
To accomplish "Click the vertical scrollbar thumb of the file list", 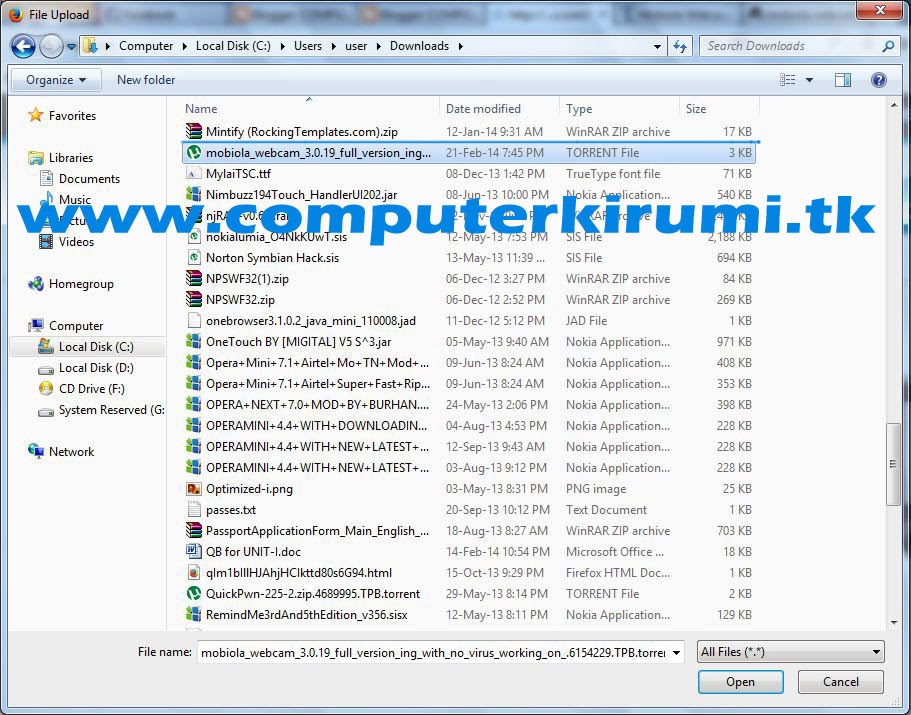I will [x=894, y=464].
